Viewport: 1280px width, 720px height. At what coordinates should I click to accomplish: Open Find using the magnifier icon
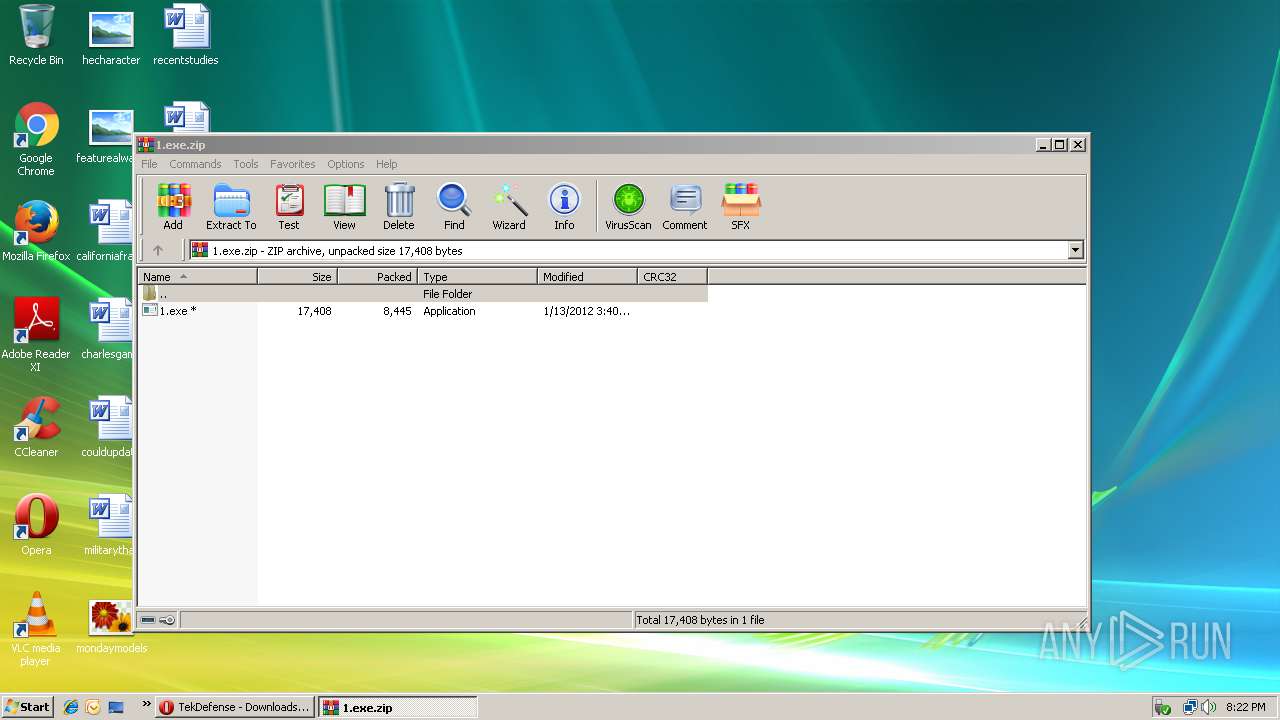[x=454, y=207]
